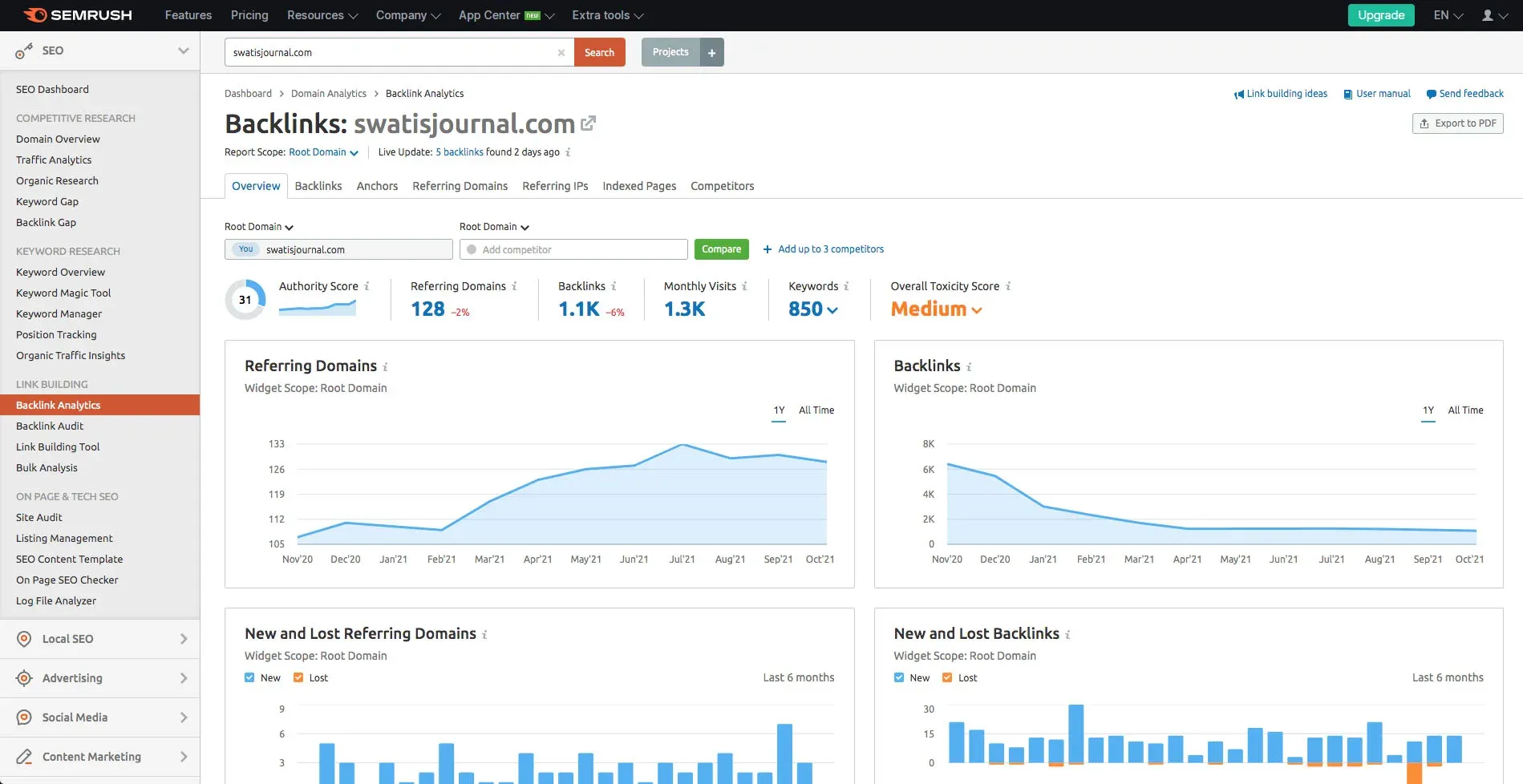Click the Semrush logo
Image resolution: width=1523 pixels, height=784 pixels.
click(x=78, y=15)
